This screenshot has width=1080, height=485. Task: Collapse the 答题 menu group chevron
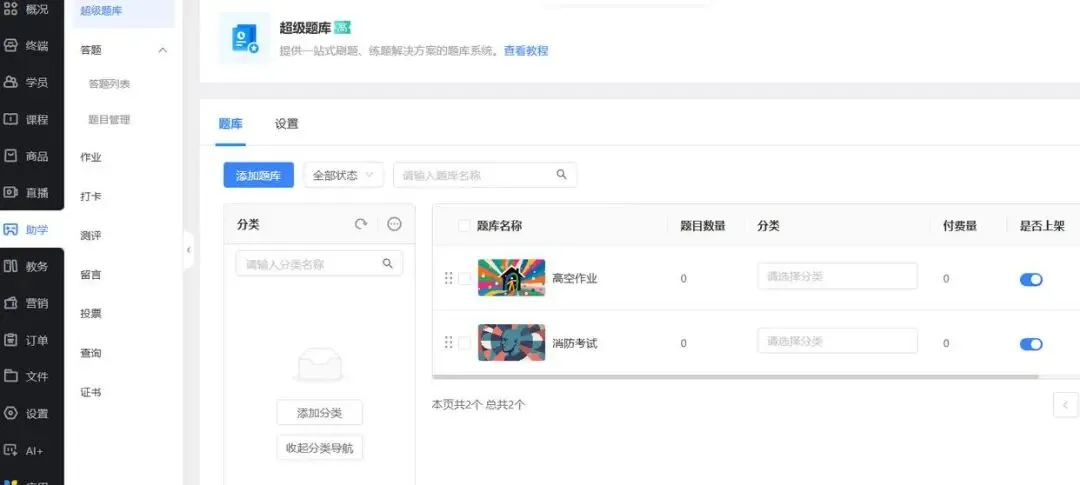pos(163,50)
